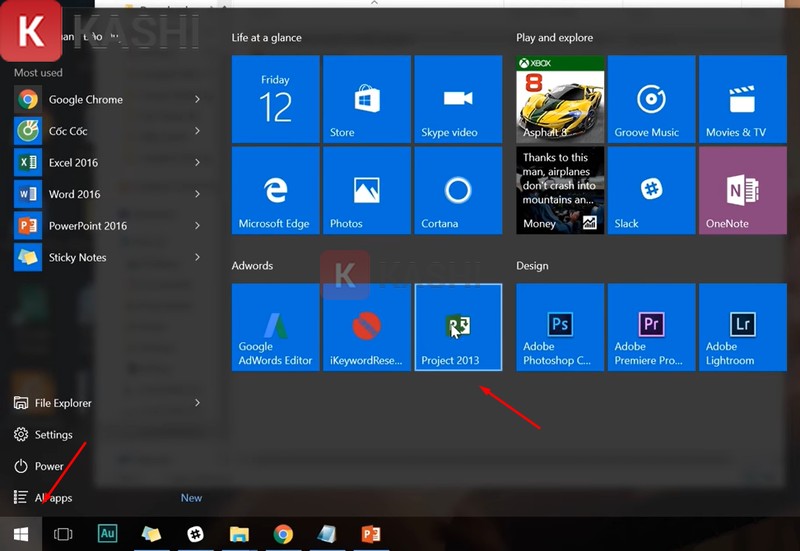Expand File Explorer jump list arrow
This screenshot has width=800, height=551.
coord(197,403)
